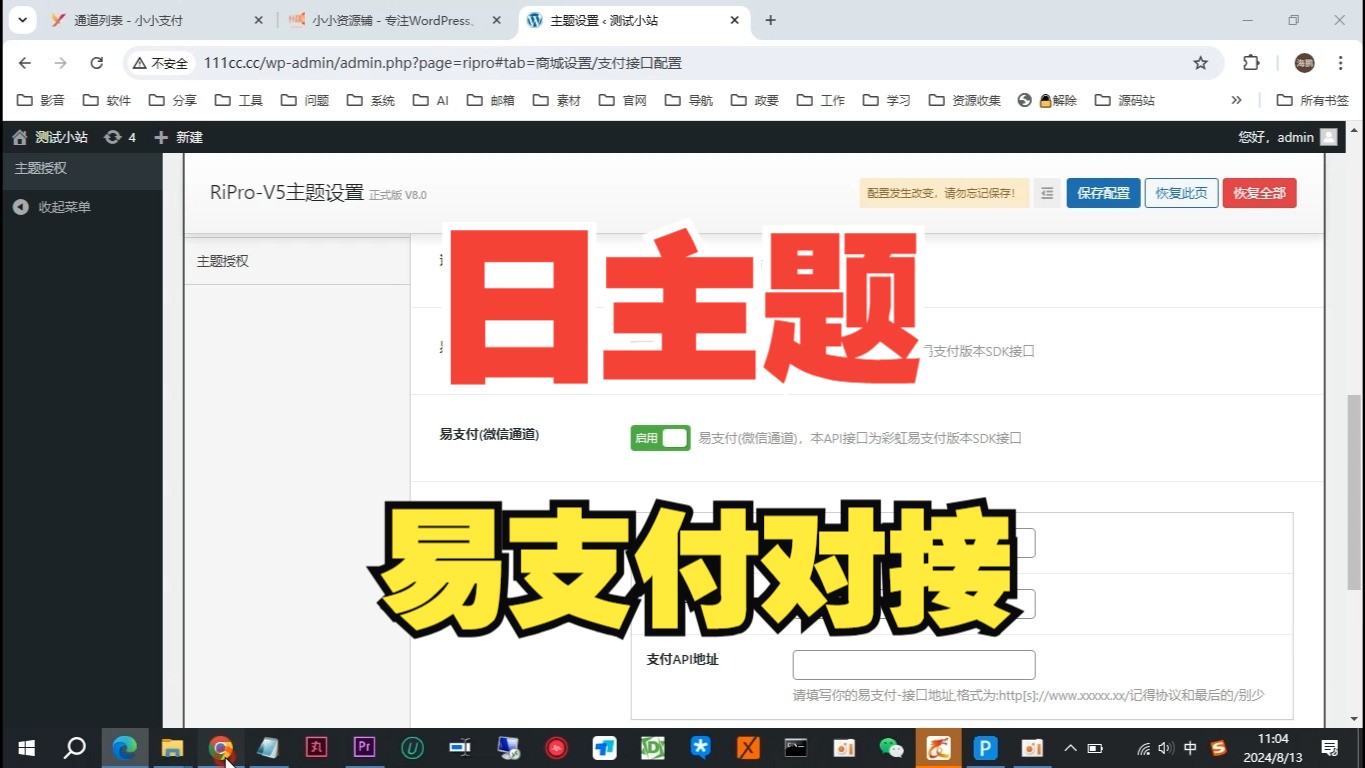Click the WordPress home icon for 测试小站
The height and width of the screenshot is (768, 1365).
(x=18, y=136)
